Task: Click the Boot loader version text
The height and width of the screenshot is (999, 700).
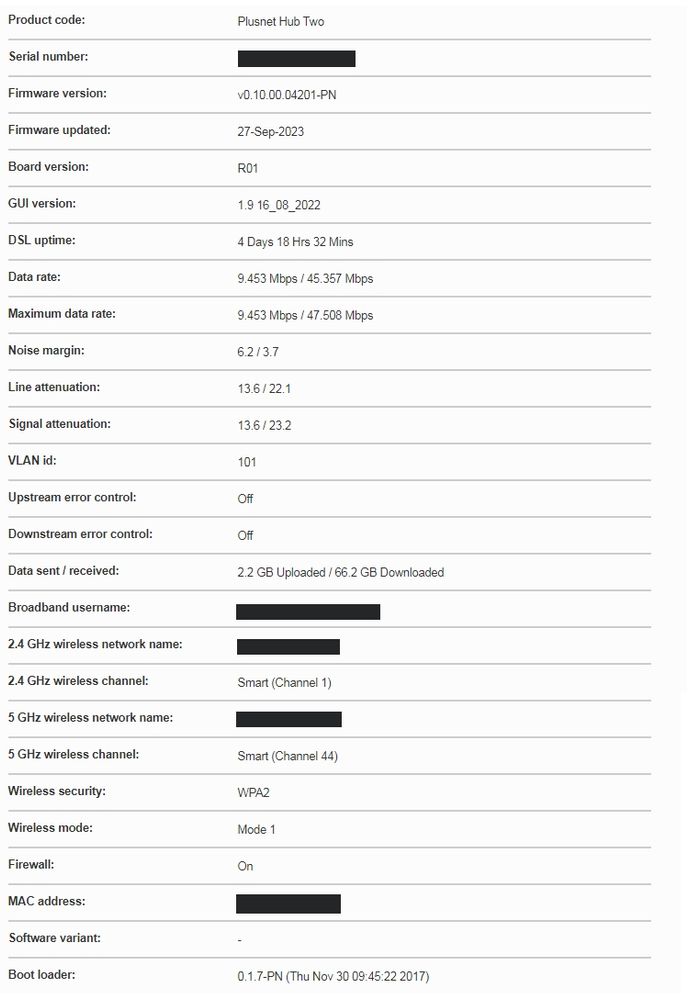Action: [x=333, y=976]
